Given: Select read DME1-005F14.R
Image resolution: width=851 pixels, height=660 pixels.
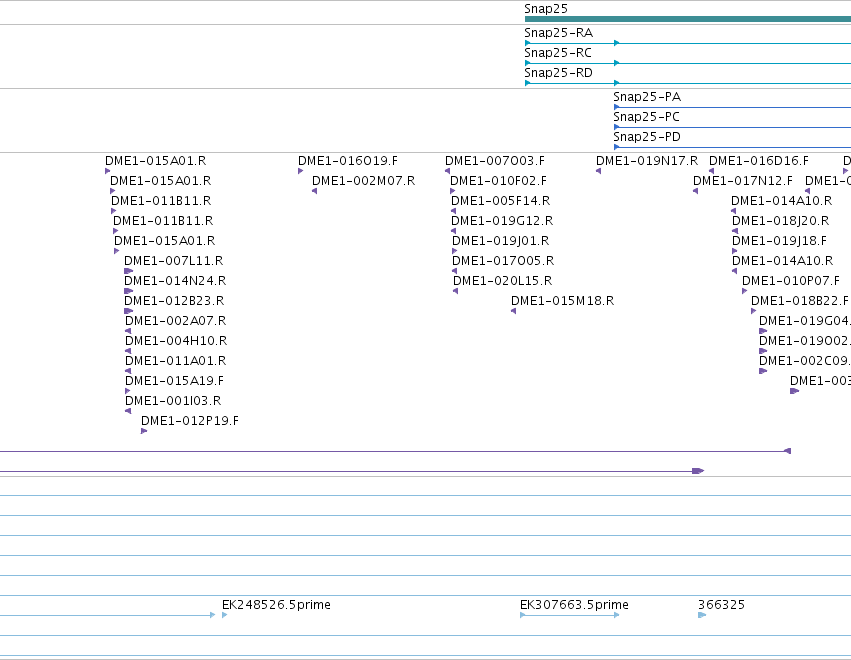Looking at the screenshot, I should pos(500,201).
